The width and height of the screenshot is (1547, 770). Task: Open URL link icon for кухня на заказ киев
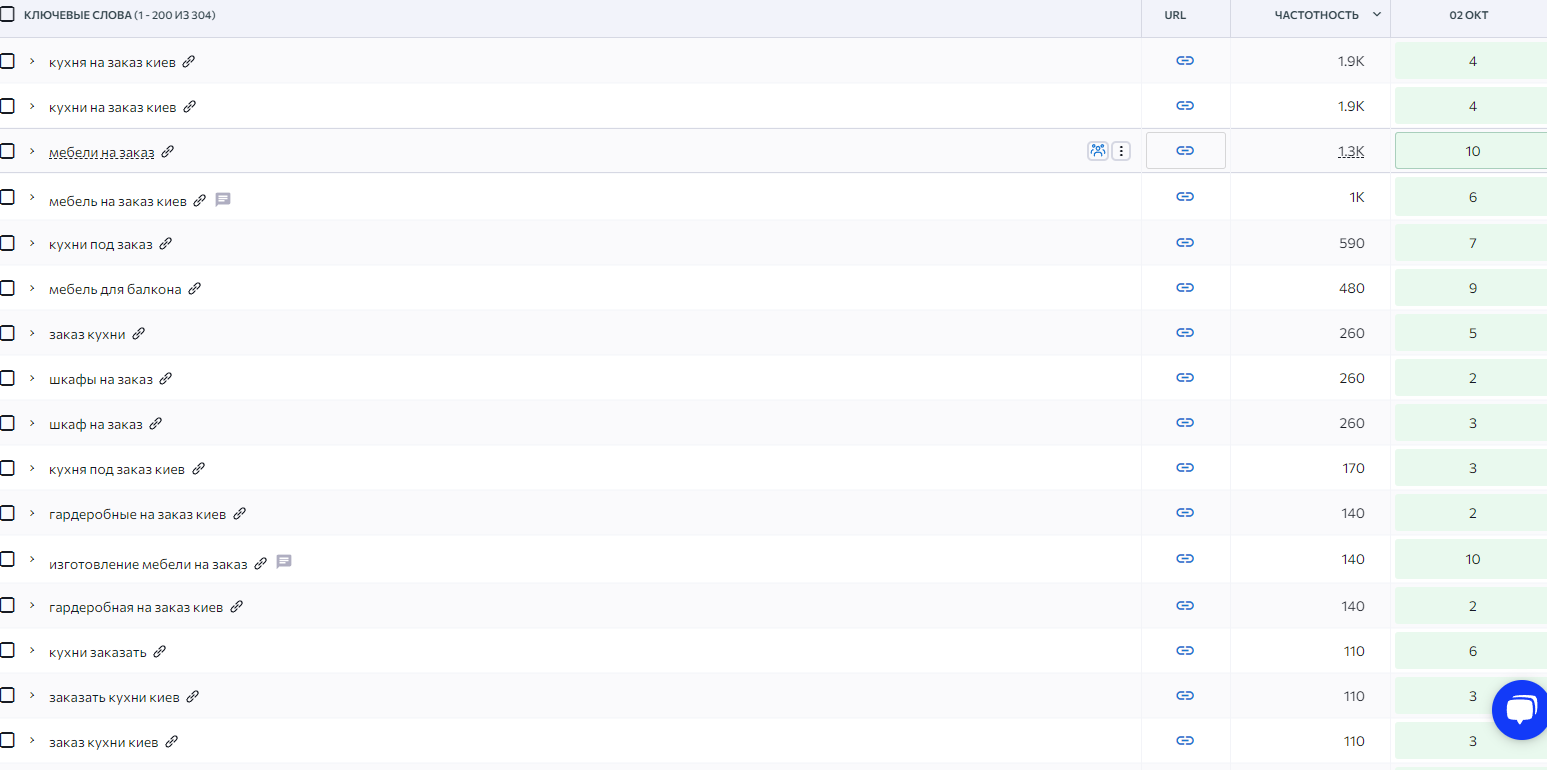point(1185,61)
